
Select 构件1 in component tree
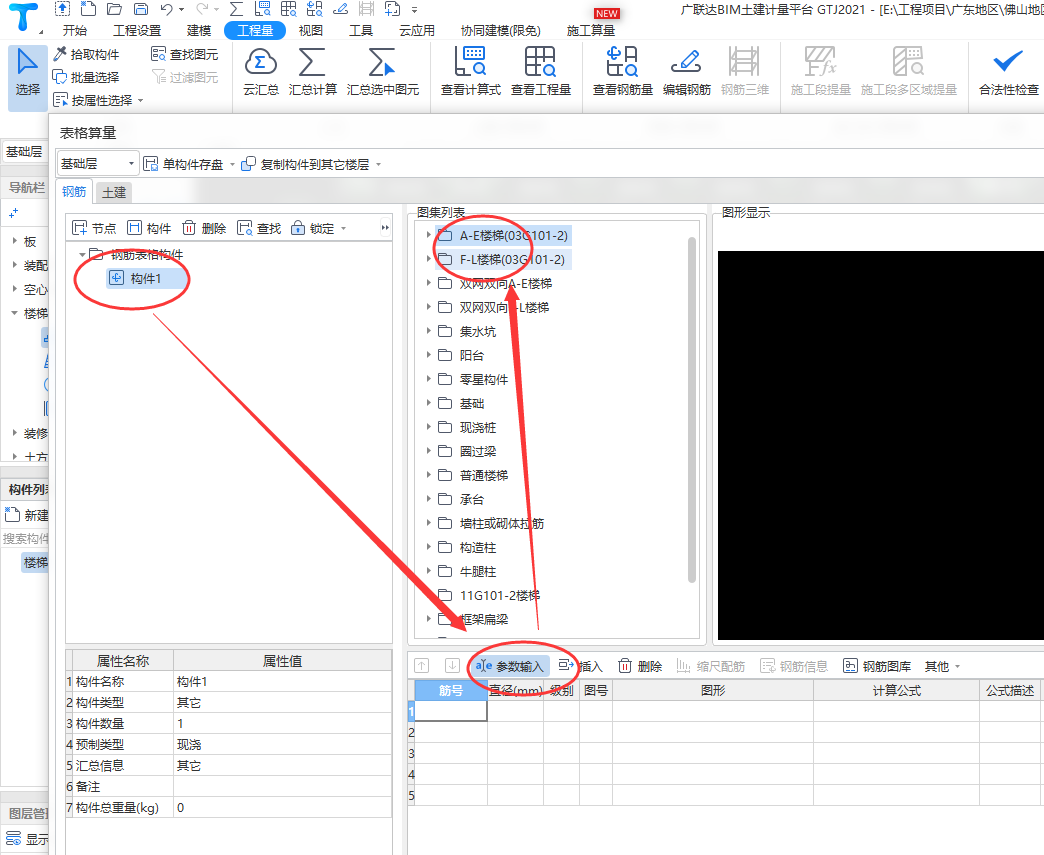tap(145, 278)
